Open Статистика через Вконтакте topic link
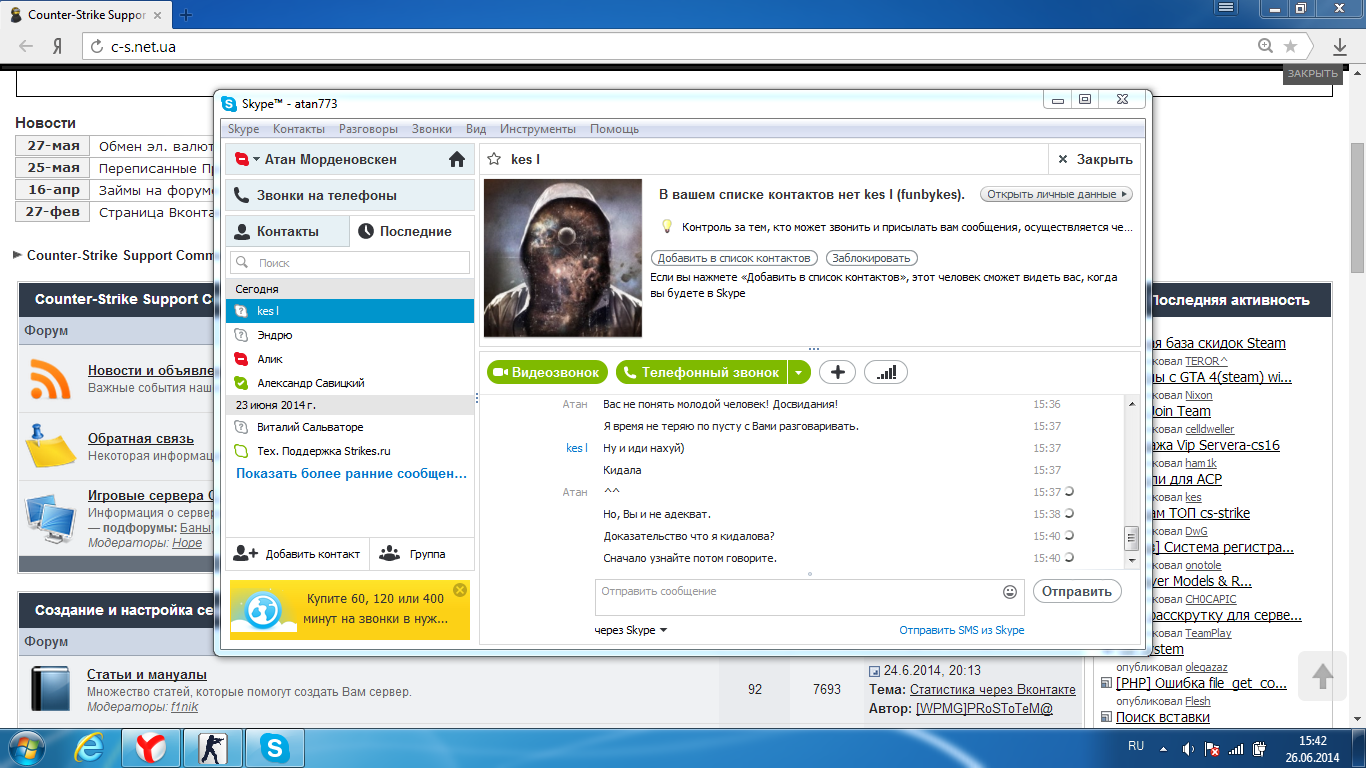Viewport: 1366px width, 768px height. click(993, 689)
